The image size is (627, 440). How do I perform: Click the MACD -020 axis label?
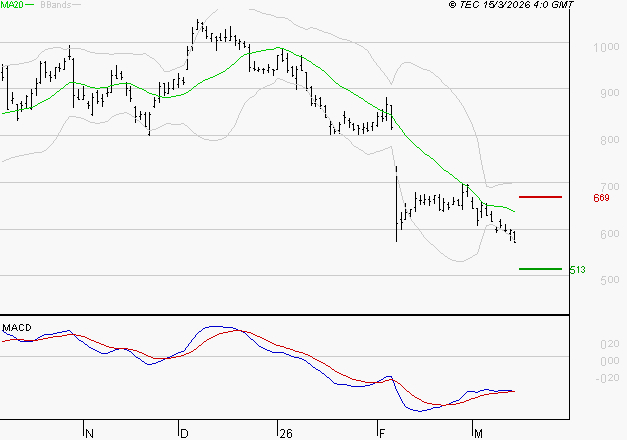[607, 378]
